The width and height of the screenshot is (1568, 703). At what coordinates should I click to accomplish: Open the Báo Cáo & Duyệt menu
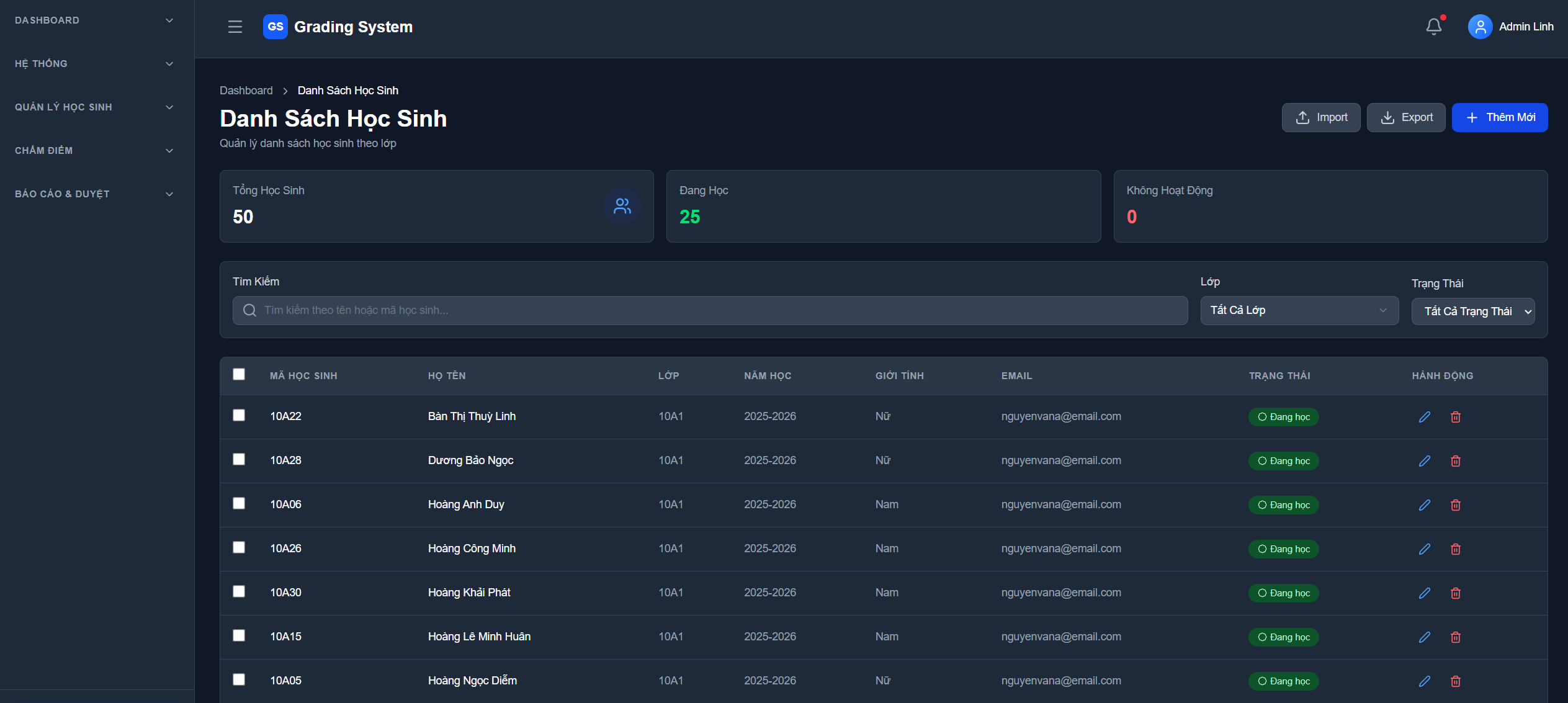coord(93,194)
